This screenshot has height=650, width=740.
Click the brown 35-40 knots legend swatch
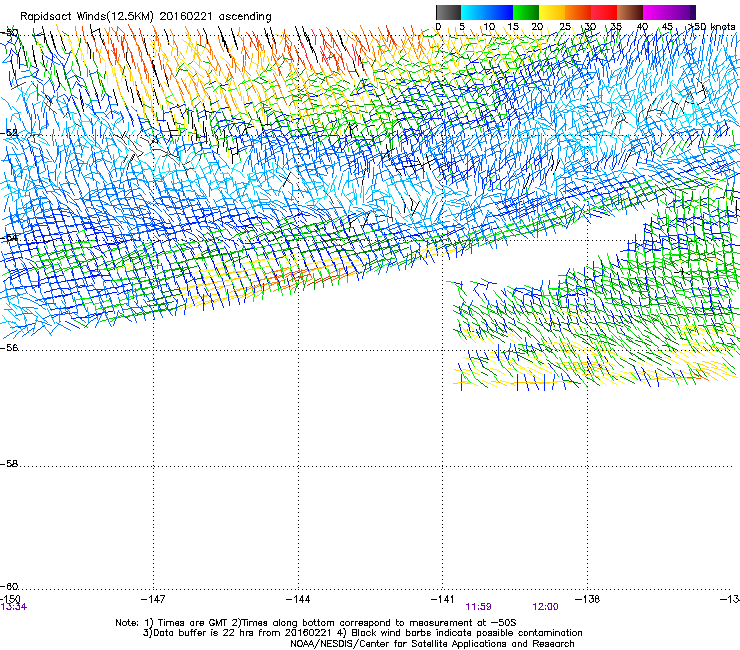(x=630, y=12)
